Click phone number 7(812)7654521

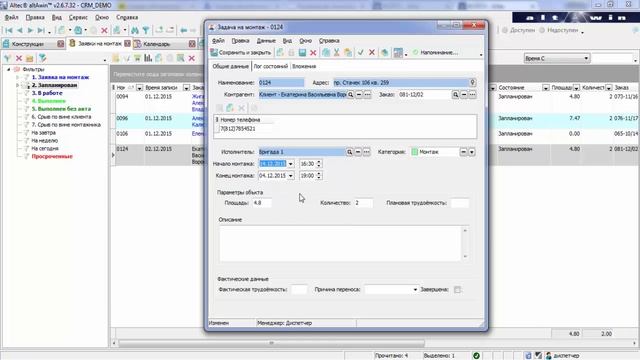pos(238,129)
